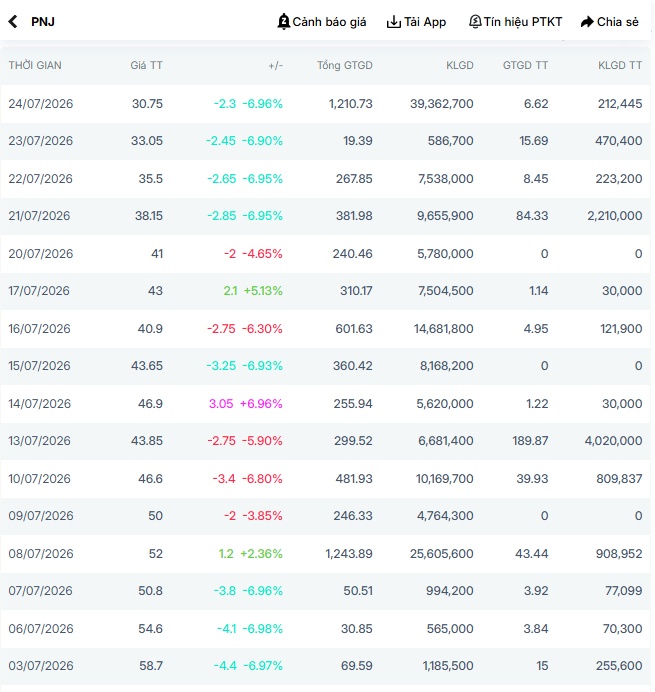The height and width of the screenshot is (692, 655).
Task: Click the KLGD TT column header
Action: [x=620, y=65]
